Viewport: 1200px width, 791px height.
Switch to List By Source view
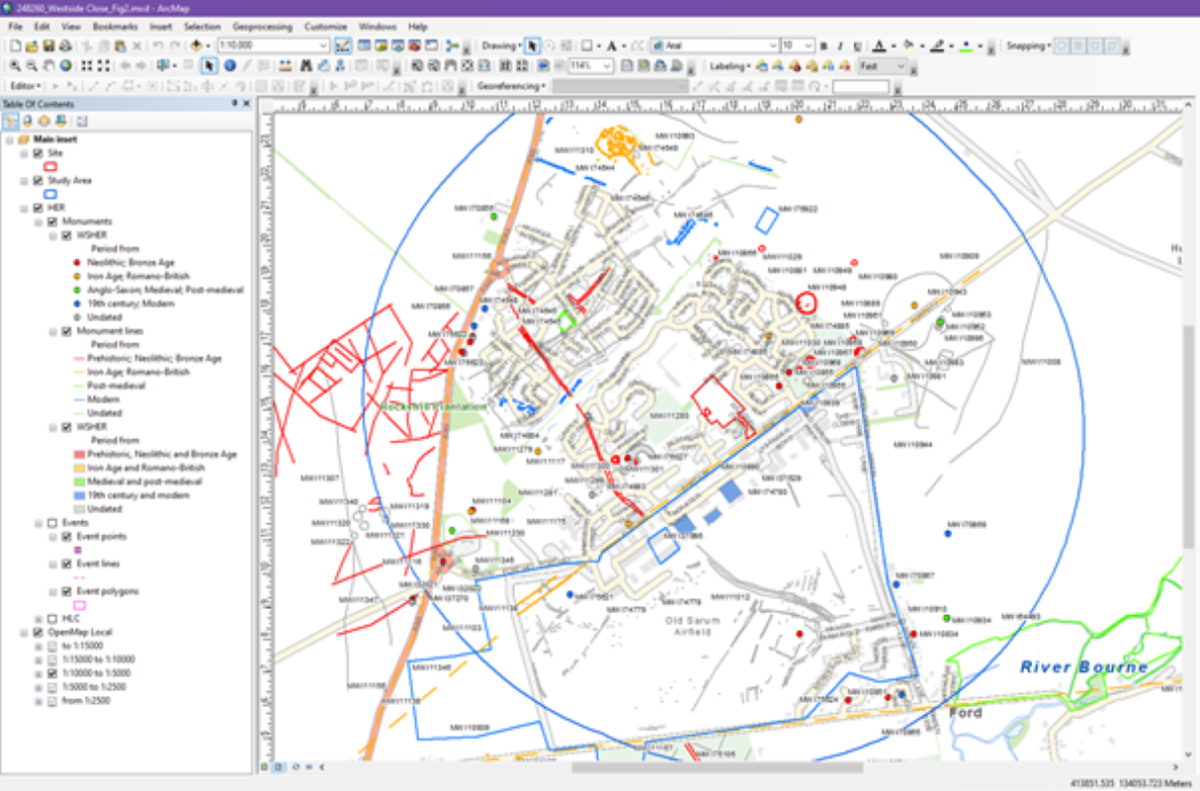pyautogui.click(x=27, y=121)
